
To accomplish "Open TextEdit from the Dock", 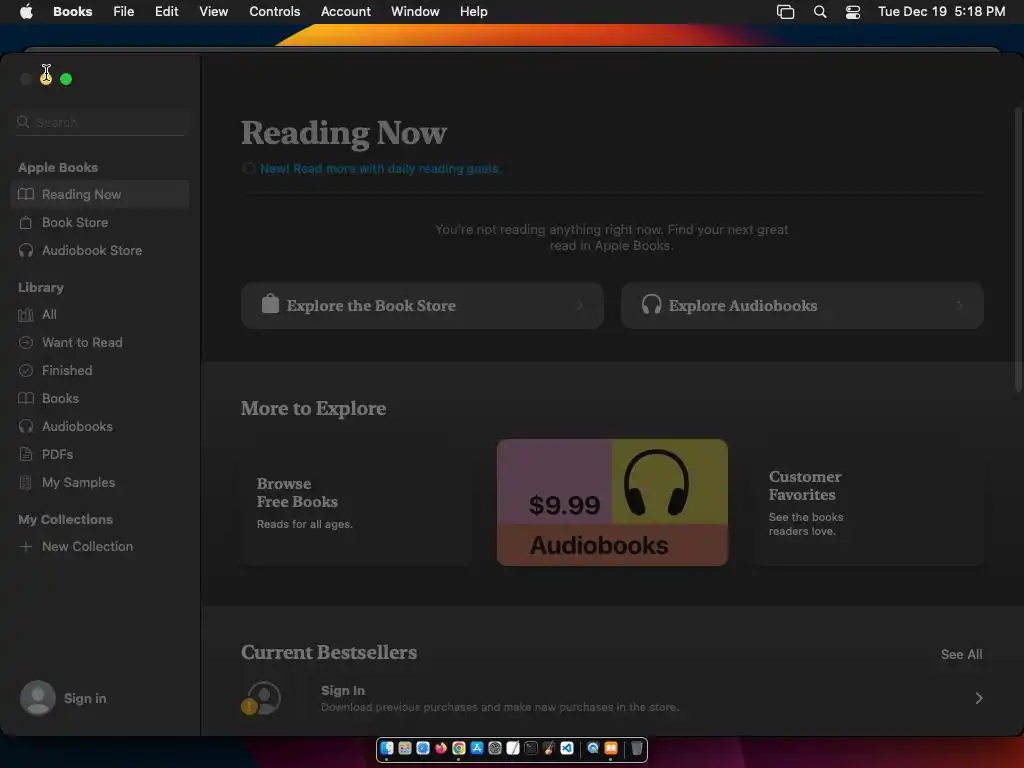I will (513, 748).
